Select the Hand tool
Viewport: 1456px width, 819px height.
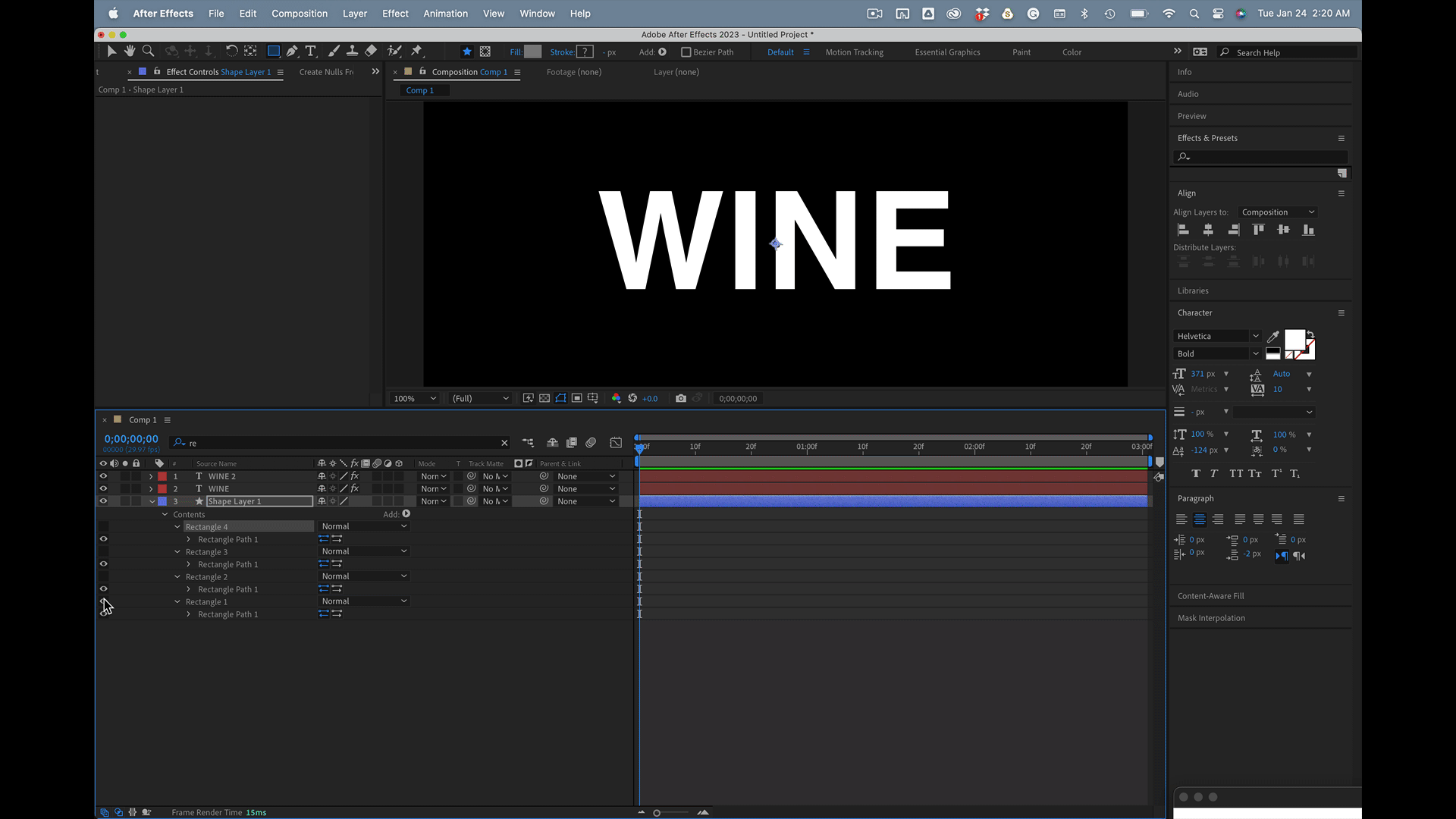(130, 51)
